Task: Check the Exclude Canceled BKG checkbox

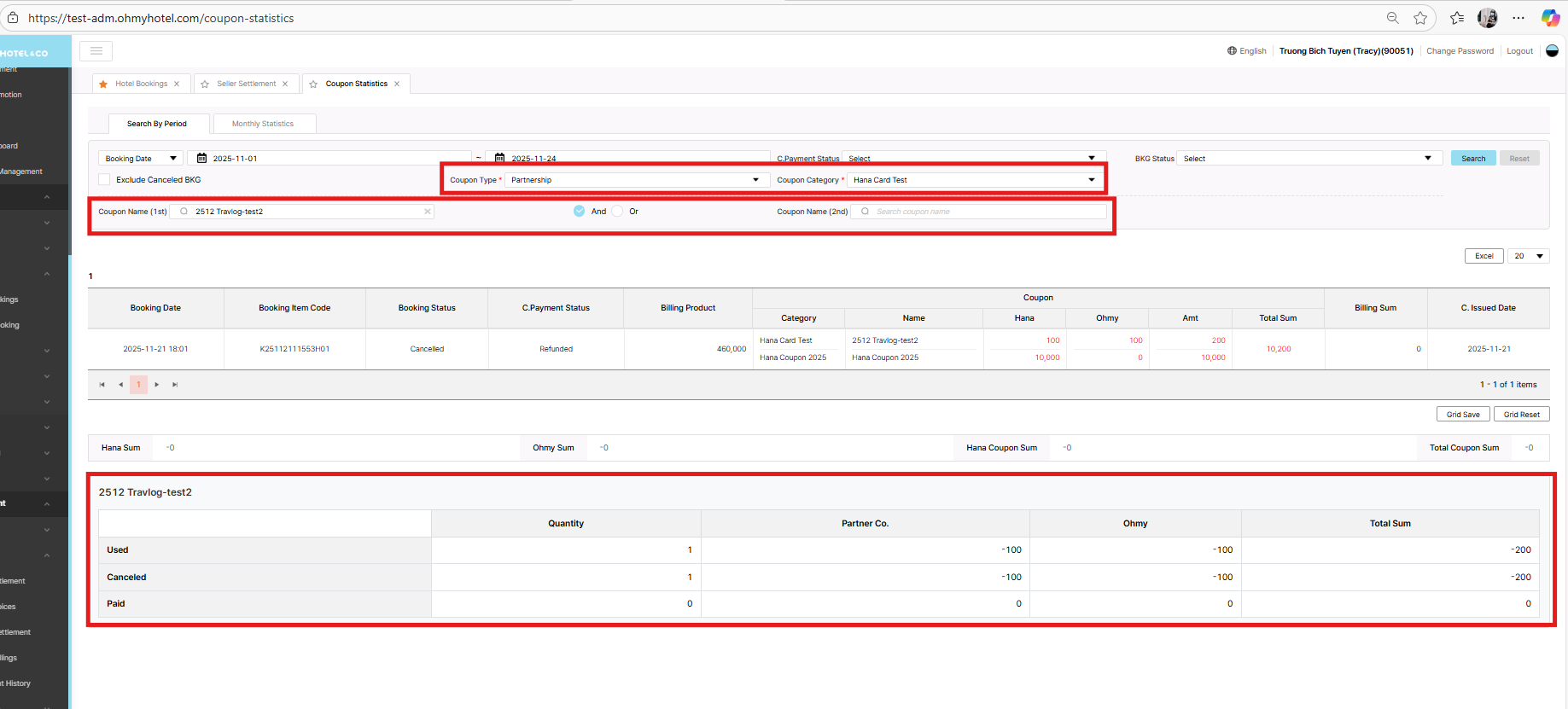Action: tap(104, 180)
